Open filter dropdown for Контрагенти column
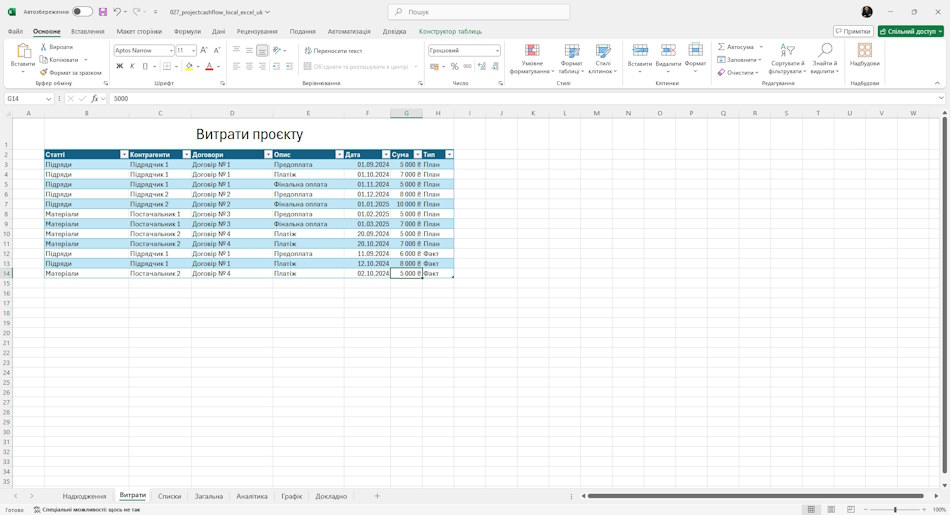The image size is (950, 515). pos(187,154)
